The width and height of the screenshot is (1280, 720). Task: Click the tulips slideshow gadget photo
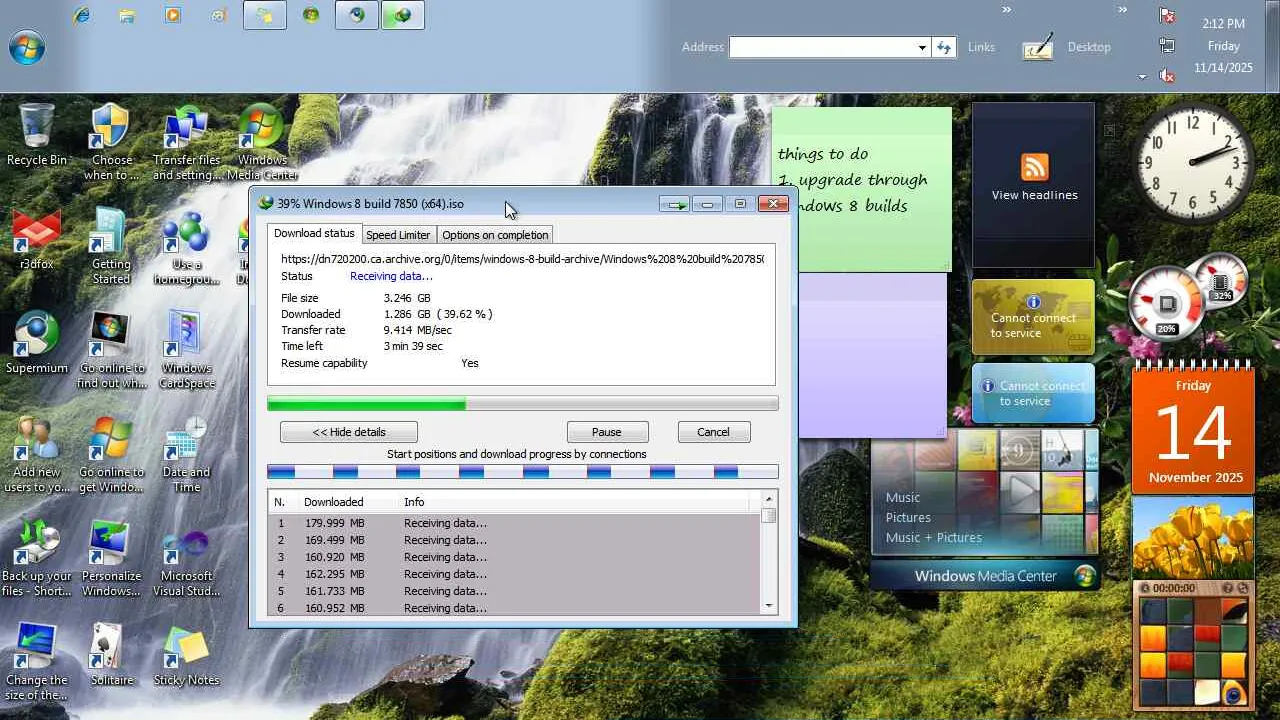click(x=1193, y=537)
